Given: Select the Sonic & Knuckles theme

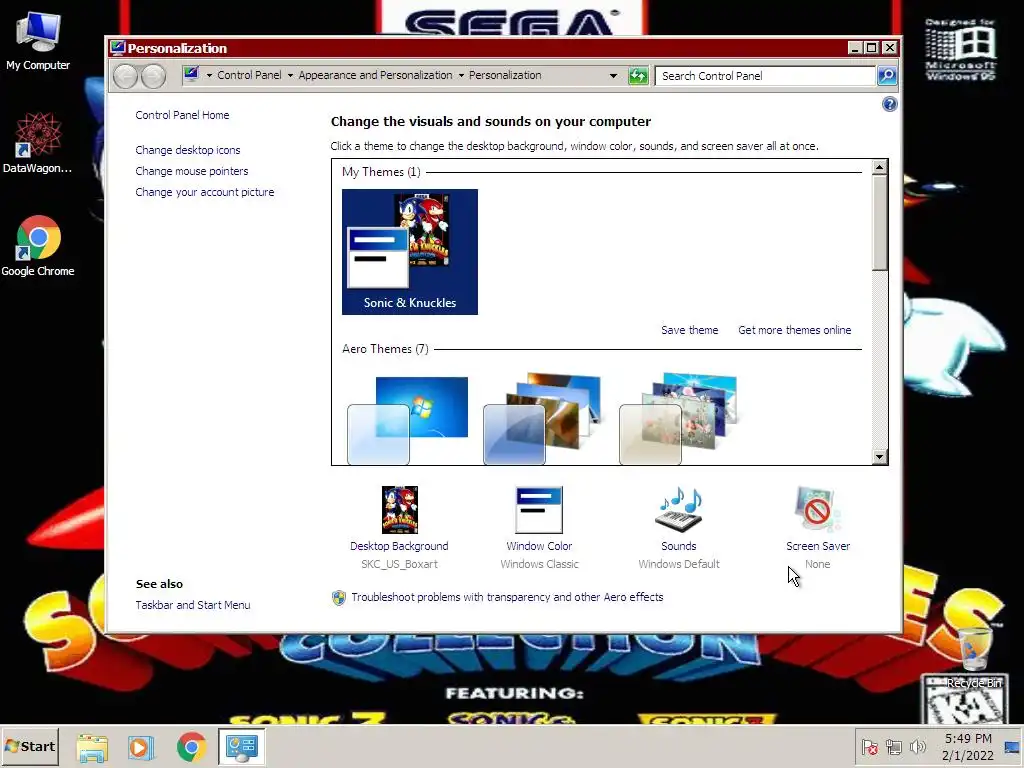Looking at the screenshot, I should [x=409, y=251].
